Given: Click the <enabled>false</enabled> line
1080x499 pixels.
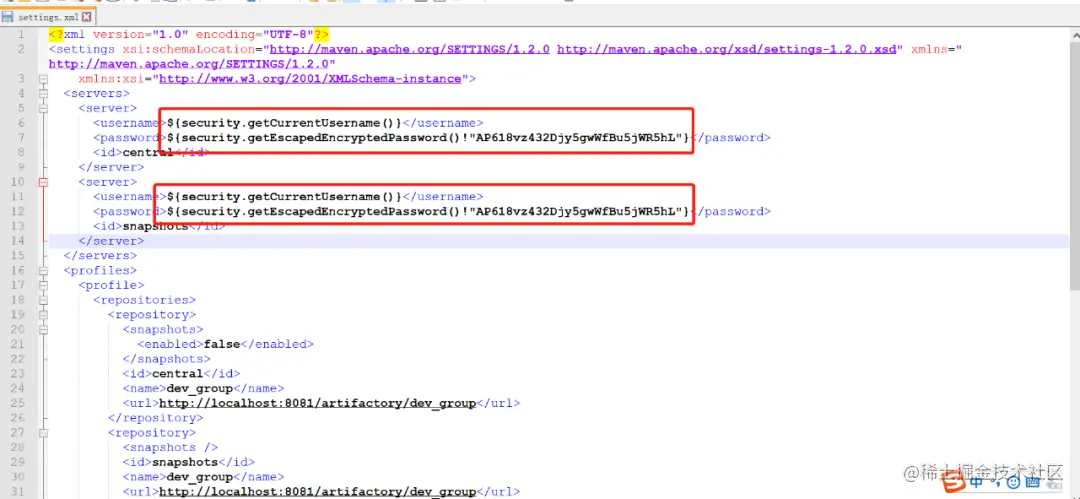Looking at the screenshot, I should [x=225, y=344].
